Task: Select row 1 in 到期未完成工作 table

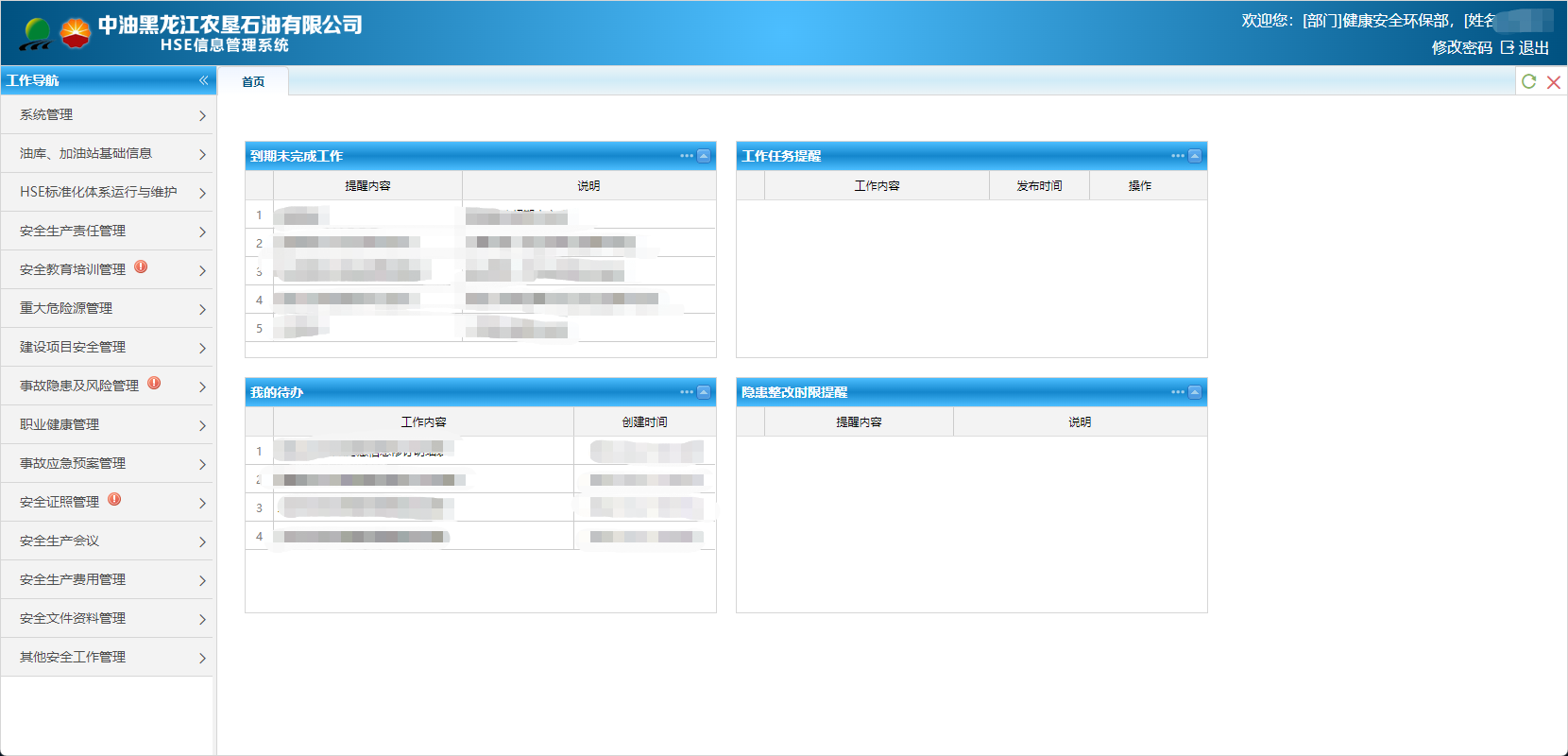Action: coord(481,215)
